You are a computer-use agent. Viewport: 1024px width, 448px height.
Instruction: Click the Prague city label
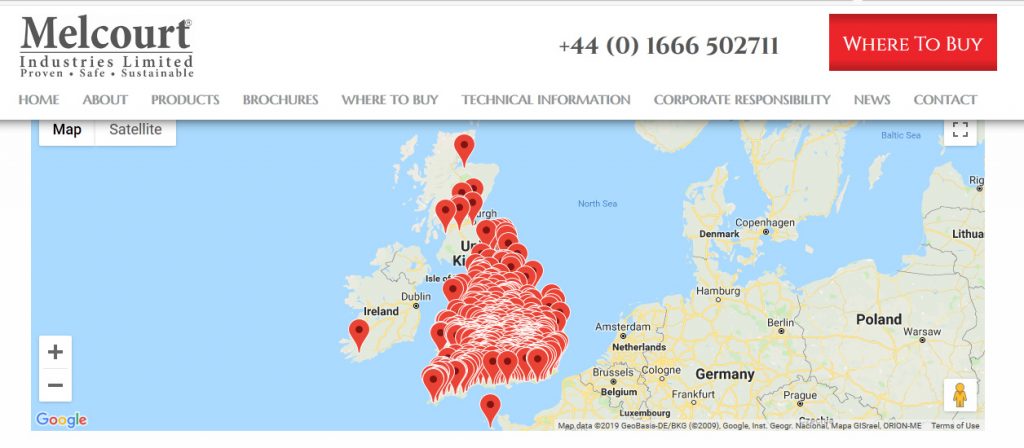pyautogui.click(x=800, y=395)
